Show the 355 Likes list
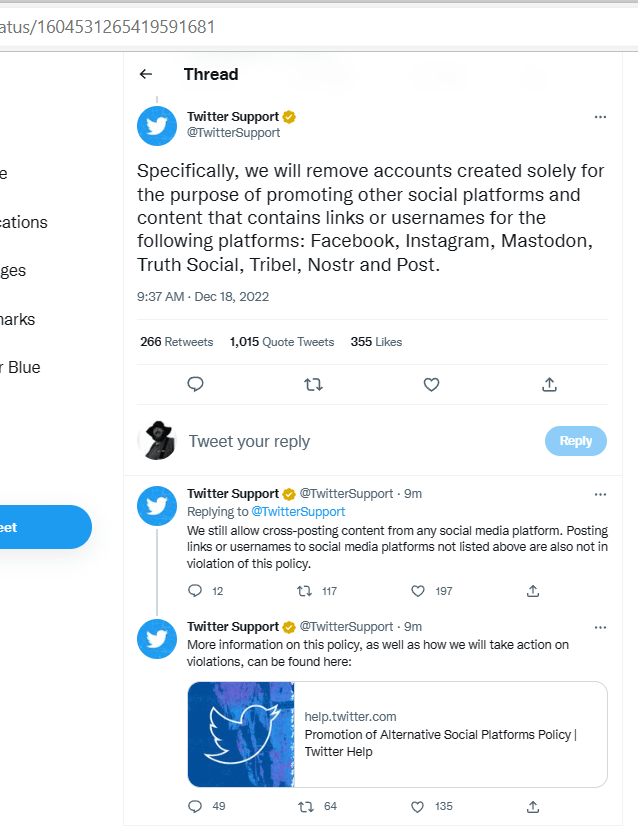The height and width of the screenshot is (826, 638). tap(376, 342)
